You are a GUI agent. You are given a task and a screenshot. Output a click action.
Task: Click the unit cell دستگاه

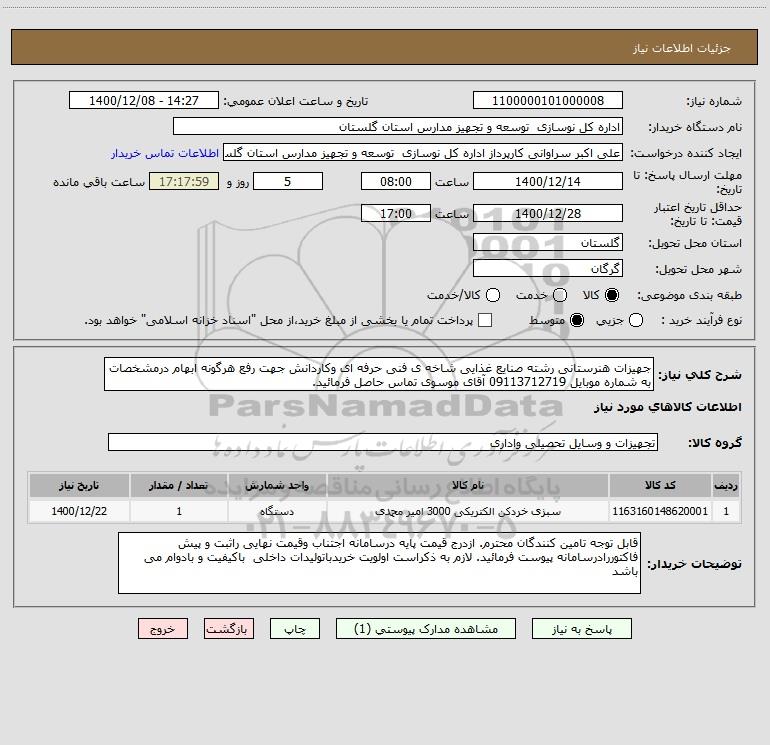277,511
